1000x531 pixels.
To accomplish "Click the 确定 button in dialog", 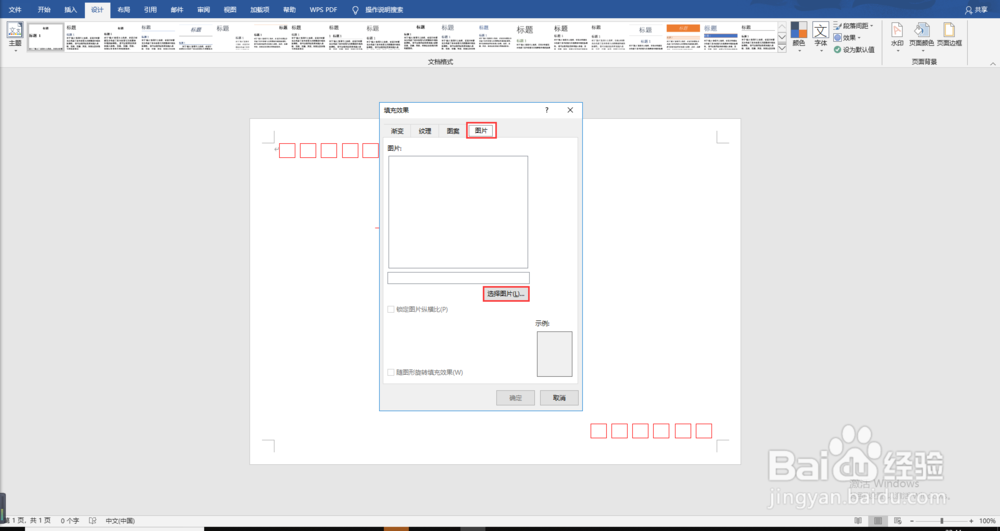I will (x=515, y=398).
